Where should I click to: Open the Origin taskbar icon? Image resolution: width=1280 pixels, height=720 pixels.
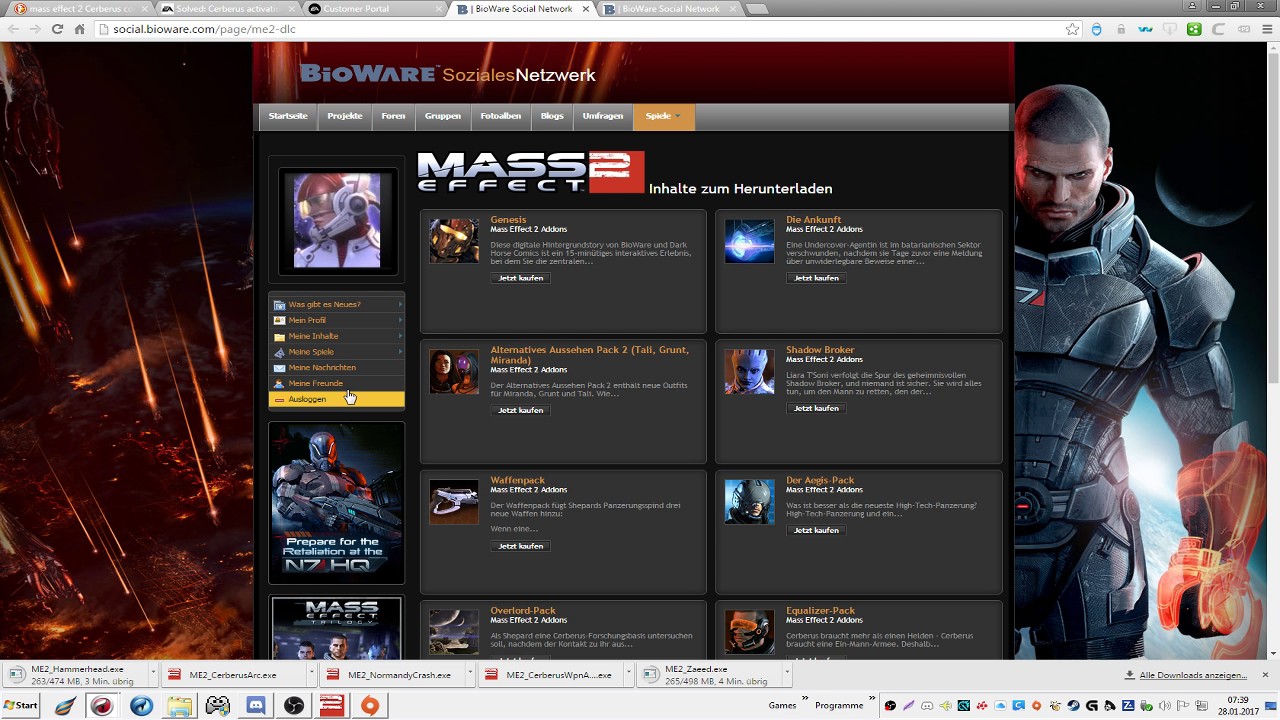point(369,705)
